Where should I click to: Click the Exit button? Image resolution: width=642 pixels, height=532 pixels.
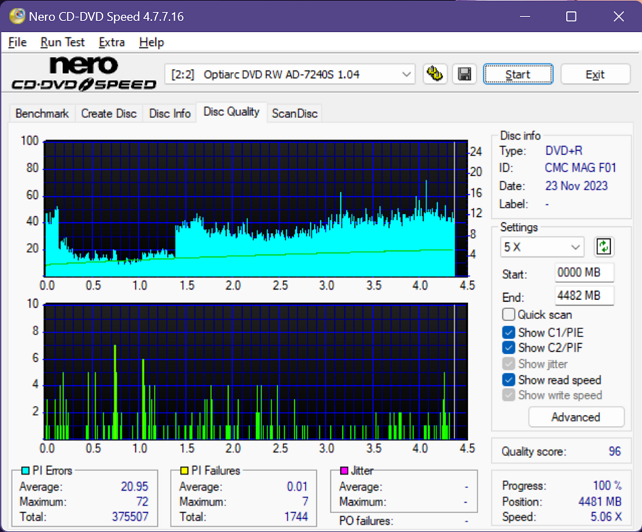[595, 74]
